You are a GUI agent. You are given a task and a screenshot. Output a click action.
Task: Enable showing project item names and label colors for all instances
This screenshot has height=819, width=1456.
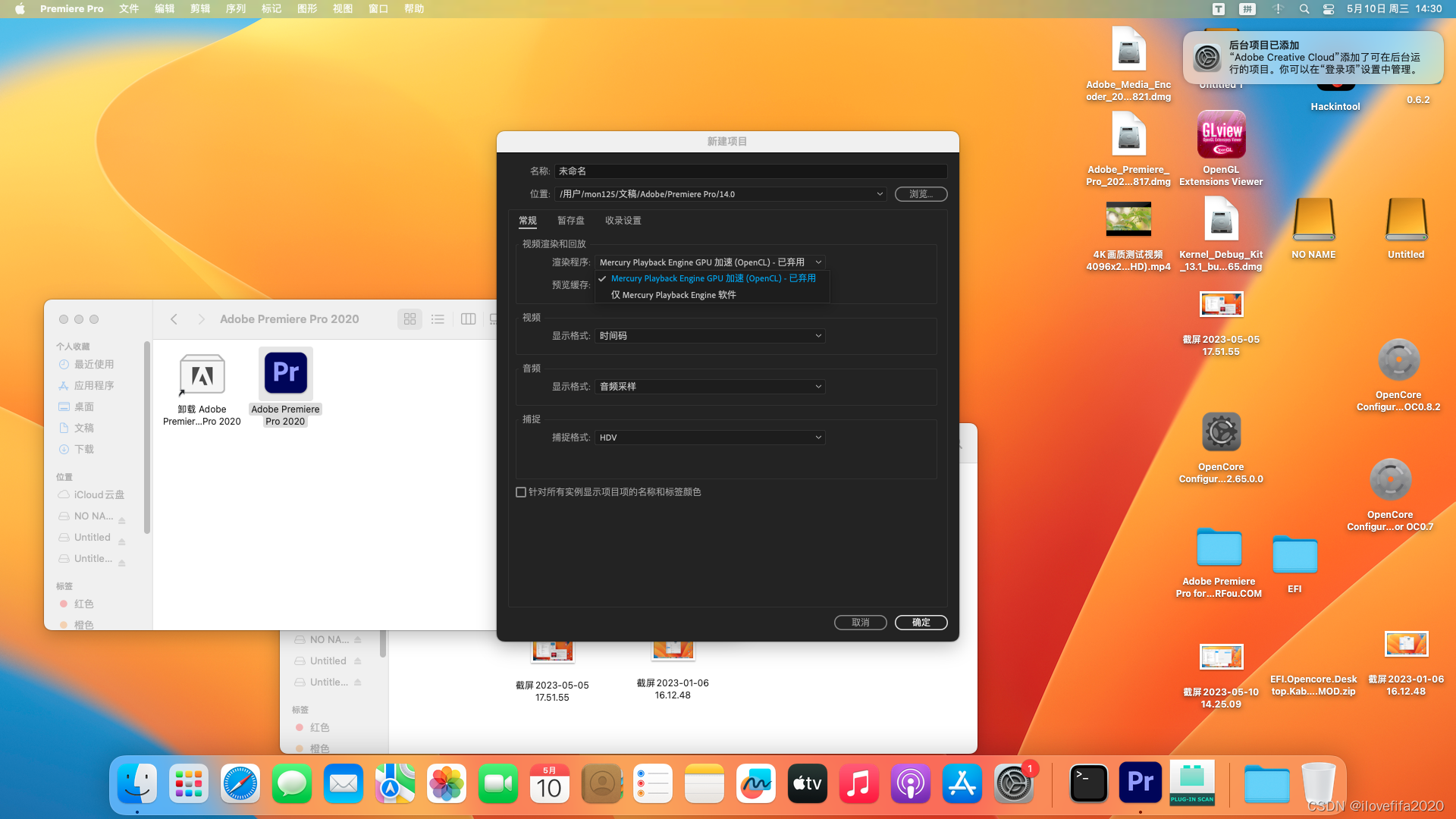pos(521,492)
